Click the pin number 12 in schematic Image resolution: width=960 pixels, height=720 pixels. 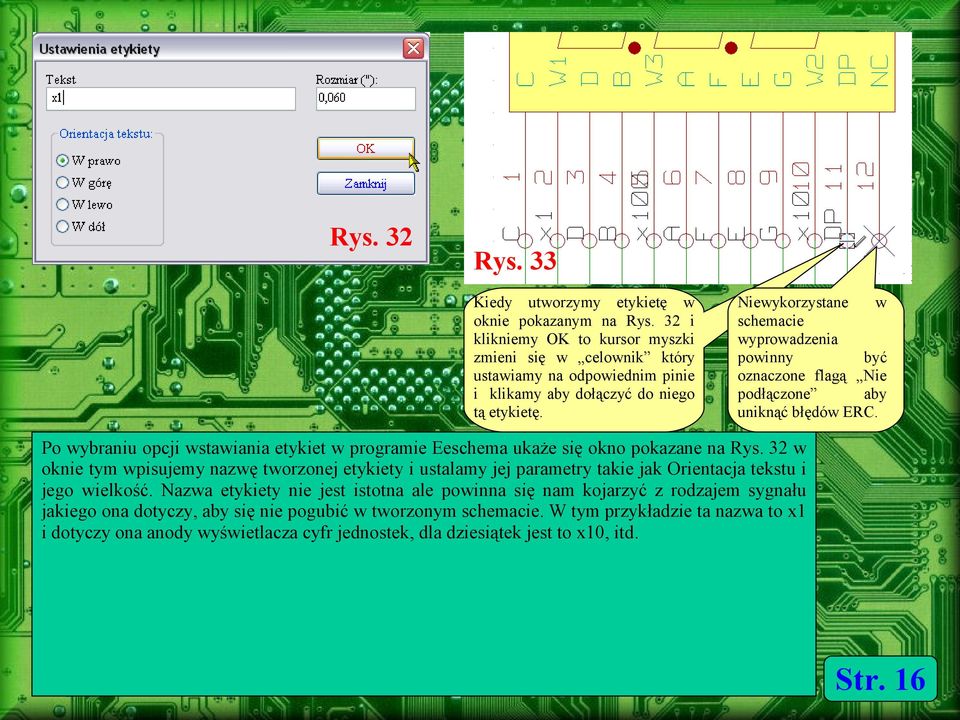863,176
